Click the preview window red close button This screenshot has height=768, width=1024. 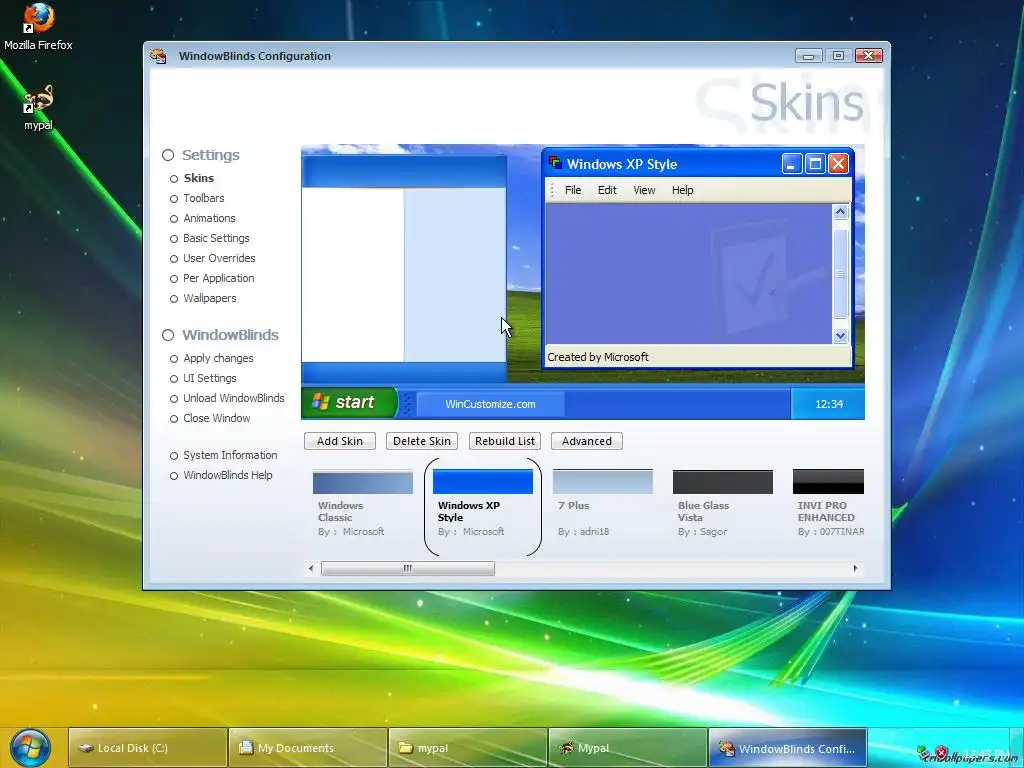(x=839, y=163)
